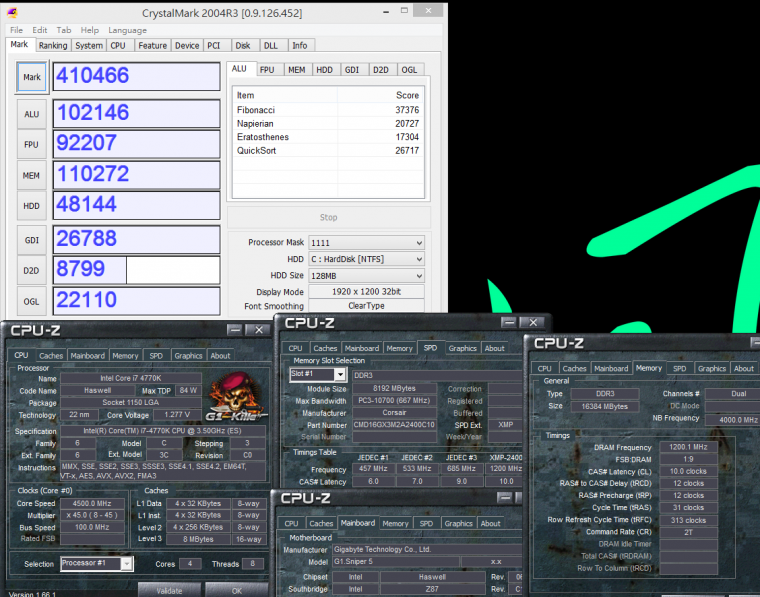Click the Corsair manufacturer field in SPD
Screen dimensions: 760x597
point(394,413)
